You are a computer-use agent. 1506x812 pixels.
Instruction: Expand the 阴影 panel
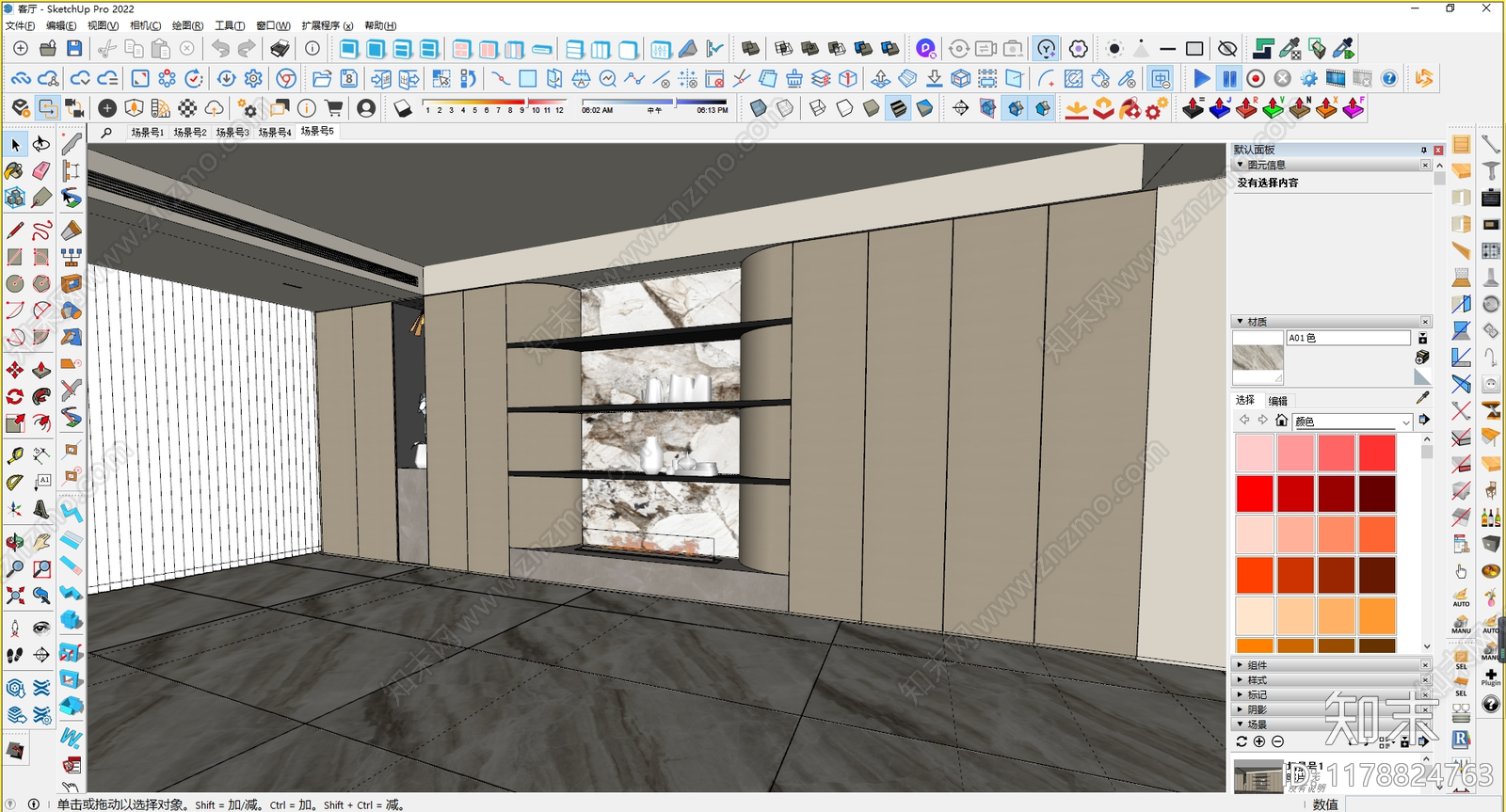[x=1241, y=709]
